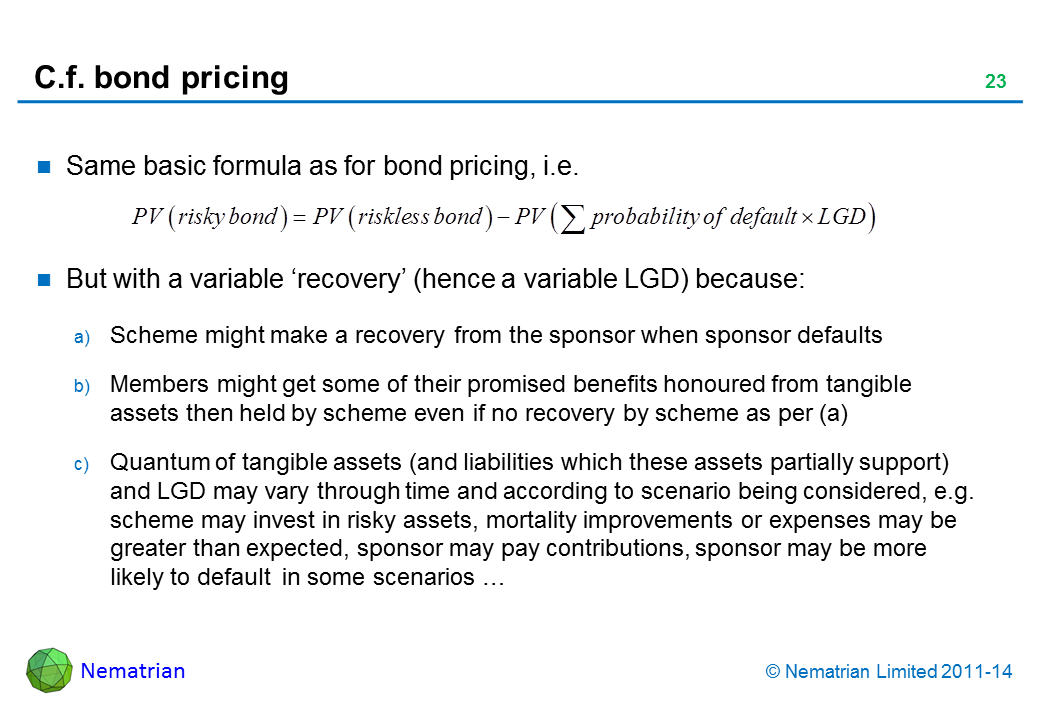Select the slide number 23
The image size is (1040, 720).
tap(994, 82)
